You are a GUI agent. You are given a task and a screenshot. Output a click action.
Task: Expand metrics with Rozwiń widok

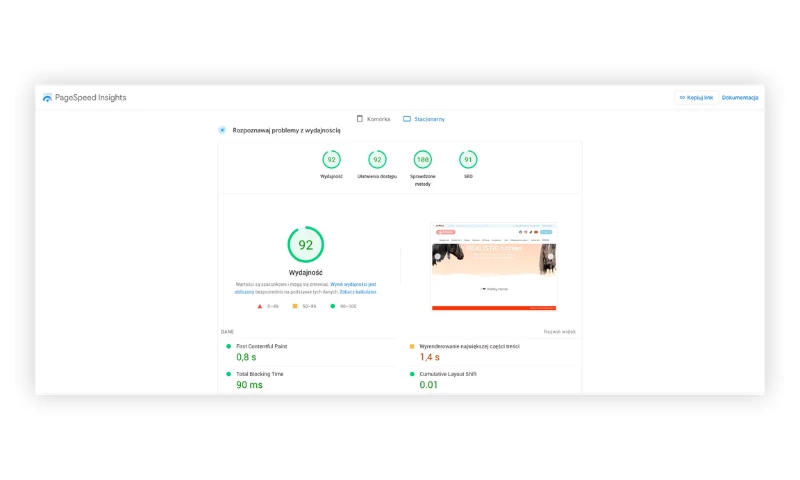[559, 331]
